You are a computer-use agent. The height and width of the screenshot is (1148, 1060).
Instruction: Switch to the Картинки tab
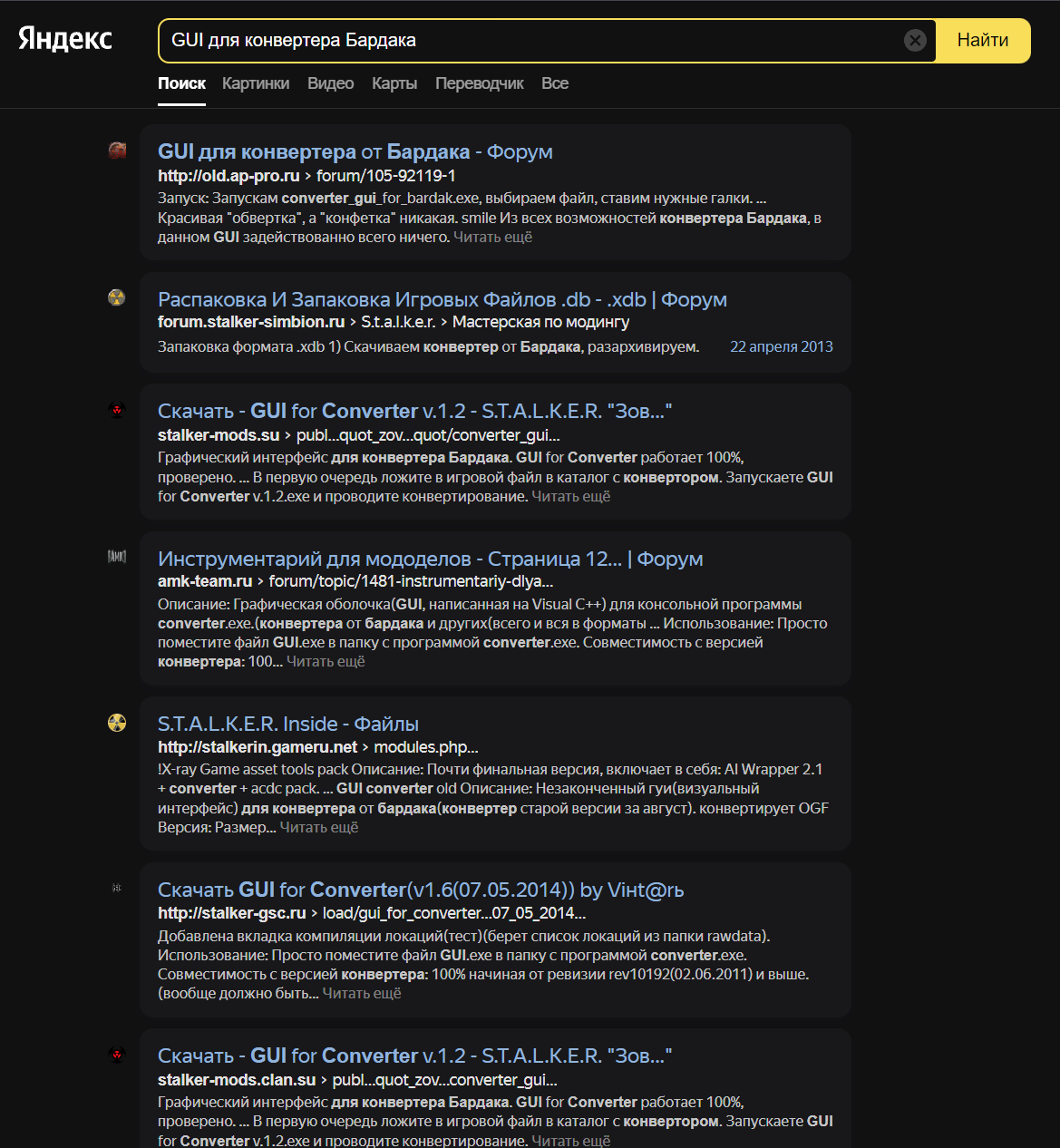[x=256, y=83]
